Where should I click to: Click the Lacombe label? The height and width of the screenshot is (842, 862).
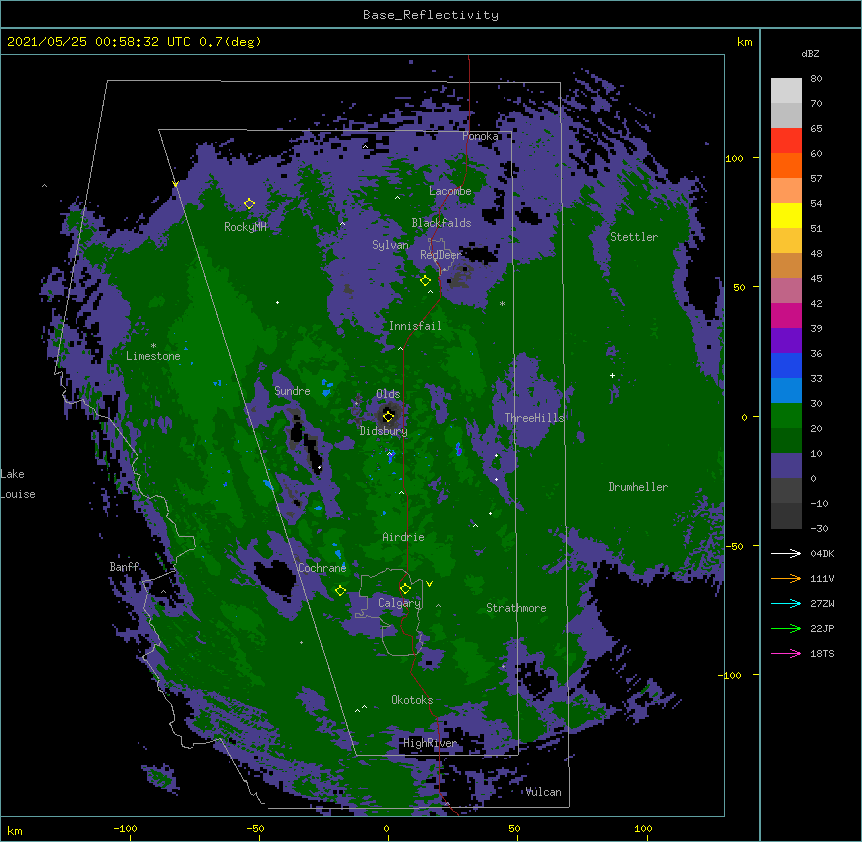coord(450,191)
